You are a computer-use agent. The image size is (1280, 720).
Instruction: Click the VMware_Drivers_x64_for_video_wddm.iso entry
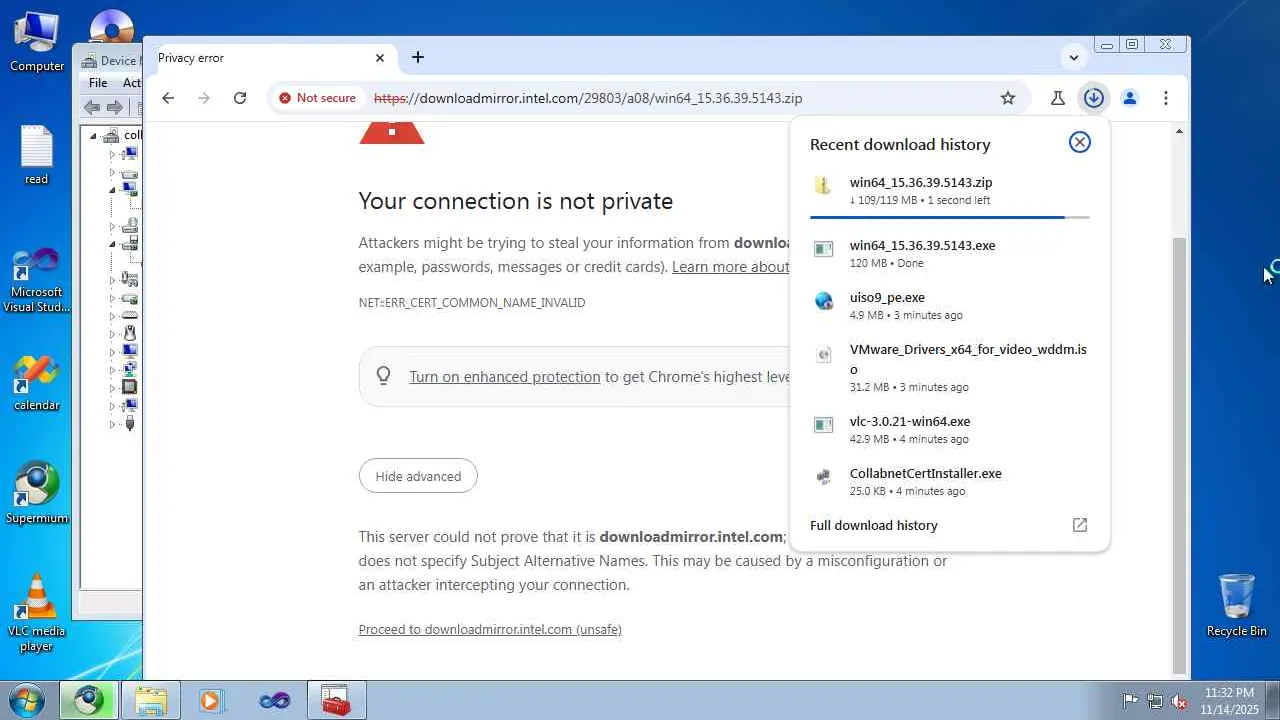point(949,367)
